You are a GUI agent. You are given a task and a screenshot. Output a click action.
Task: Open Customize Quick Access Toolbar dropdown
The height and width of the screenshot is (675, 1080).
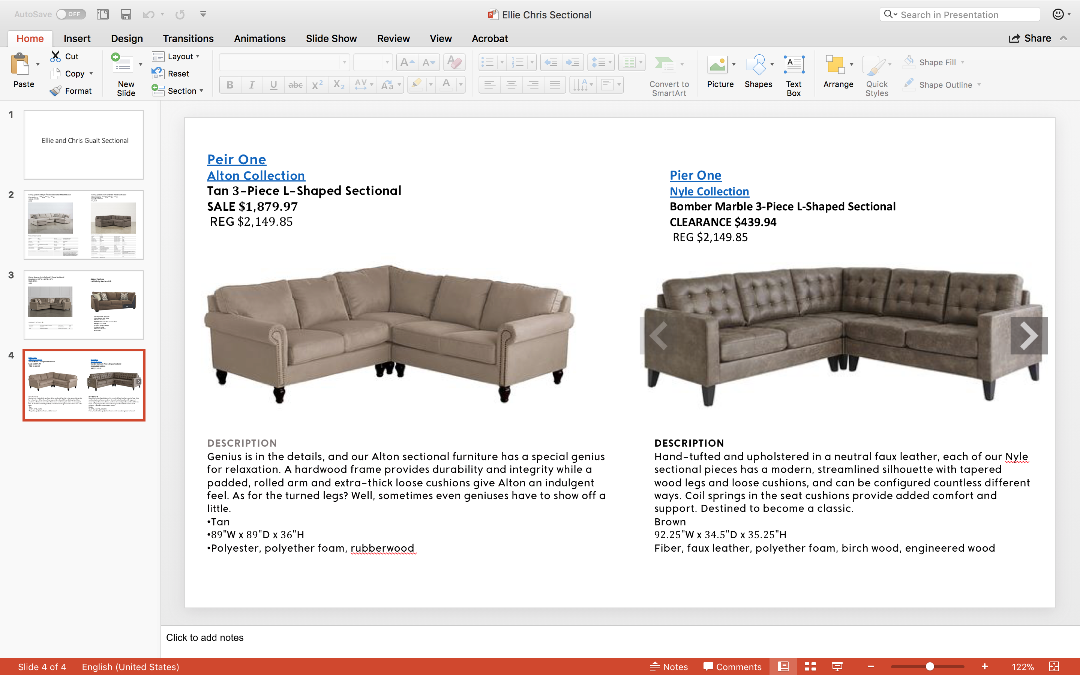click(203, 14)
